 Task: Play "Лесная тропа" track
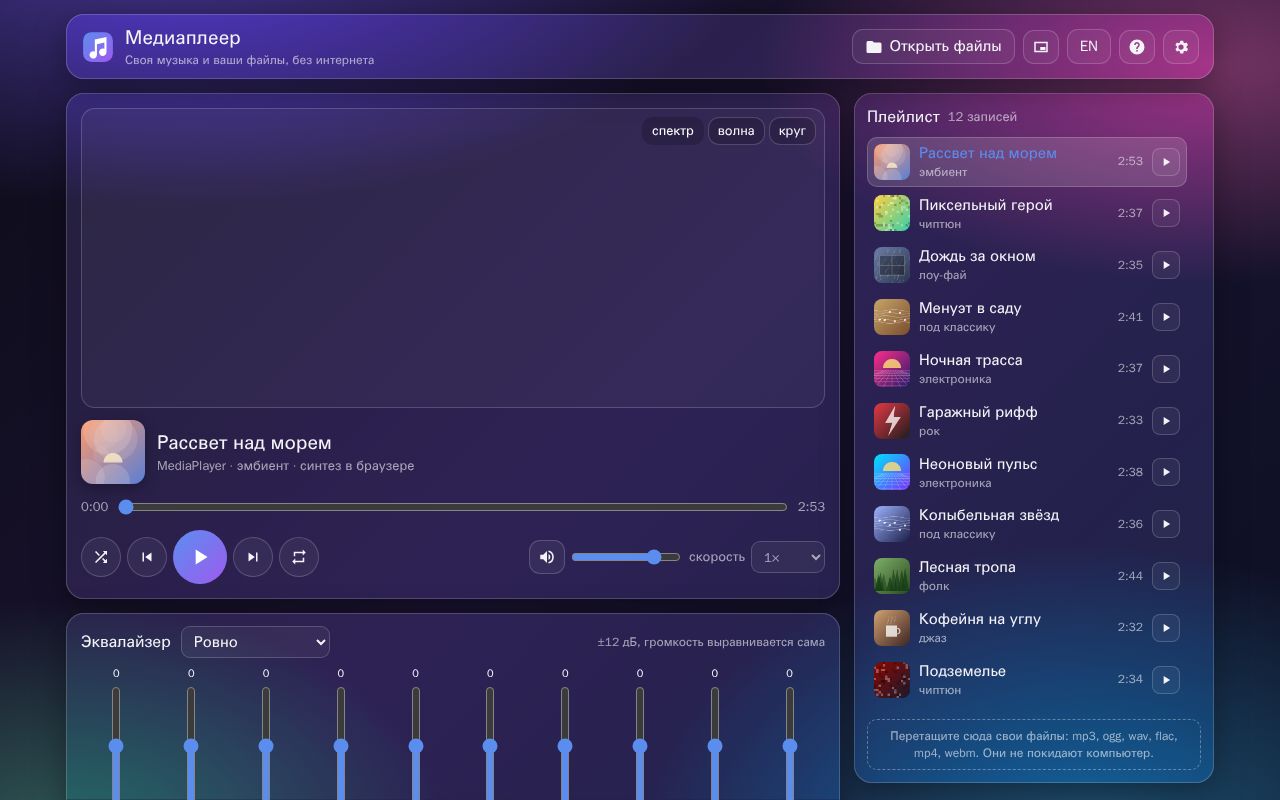(x=1166, y=576)
